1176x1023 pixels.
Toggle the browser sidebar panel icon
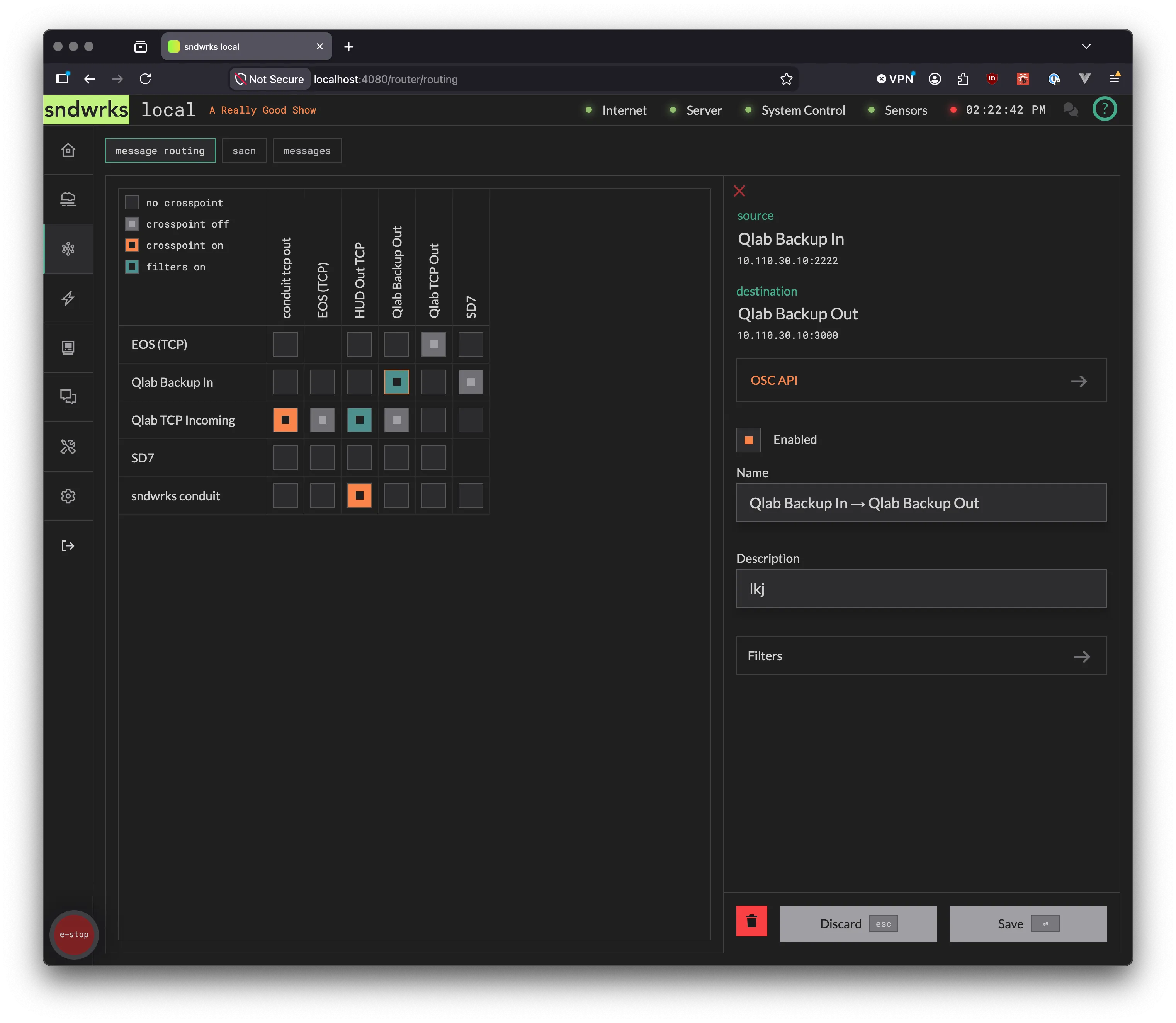pos(62,79)
